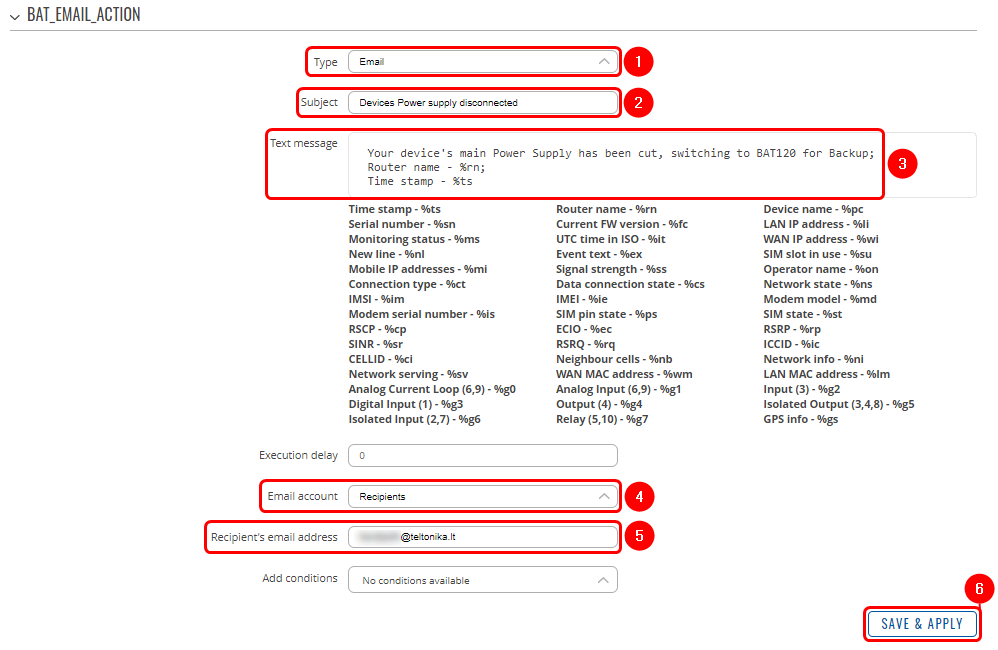Click the 'Device name - %pc' variable hint
998x650 pixels.
click(813, 209)
